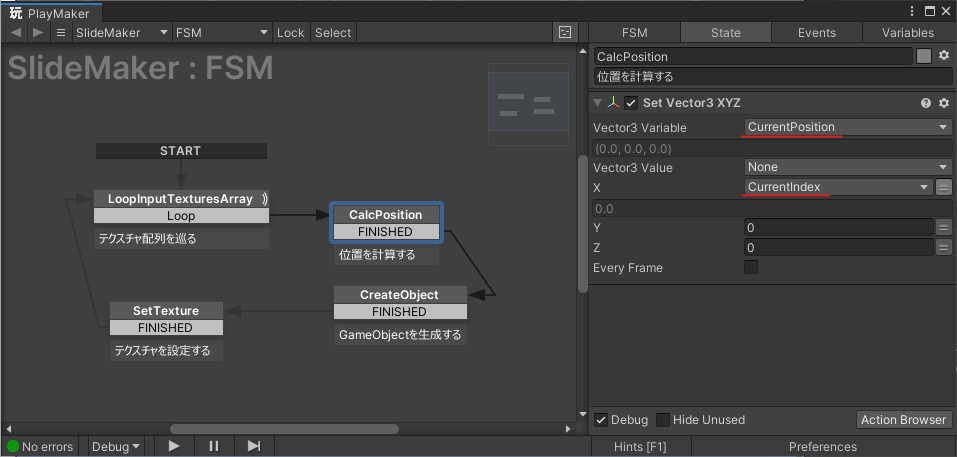Collapse the Set Vector3 XYZ action foldout
957x457 pixels.
pyautogui.click(x=598, y=103)
